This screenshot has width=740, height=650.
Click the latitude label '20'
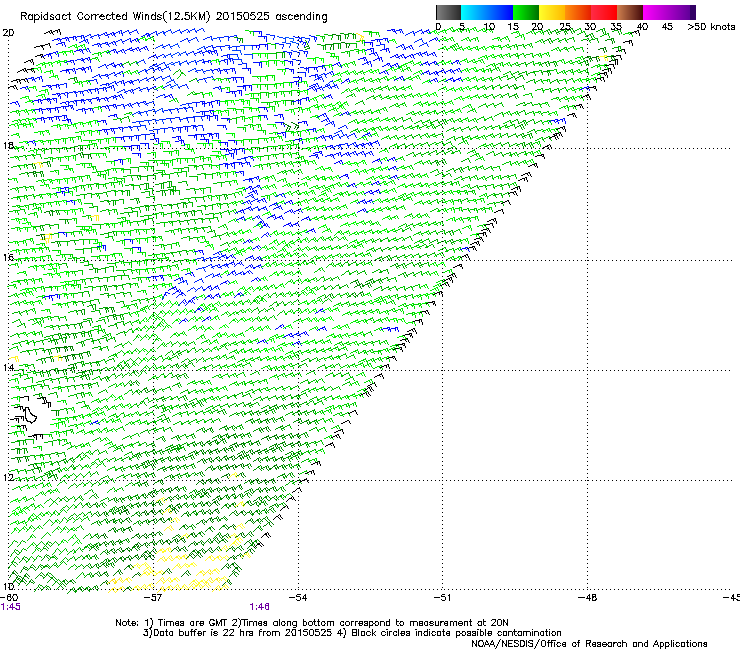pyautogui.click(x=8, y=33)
